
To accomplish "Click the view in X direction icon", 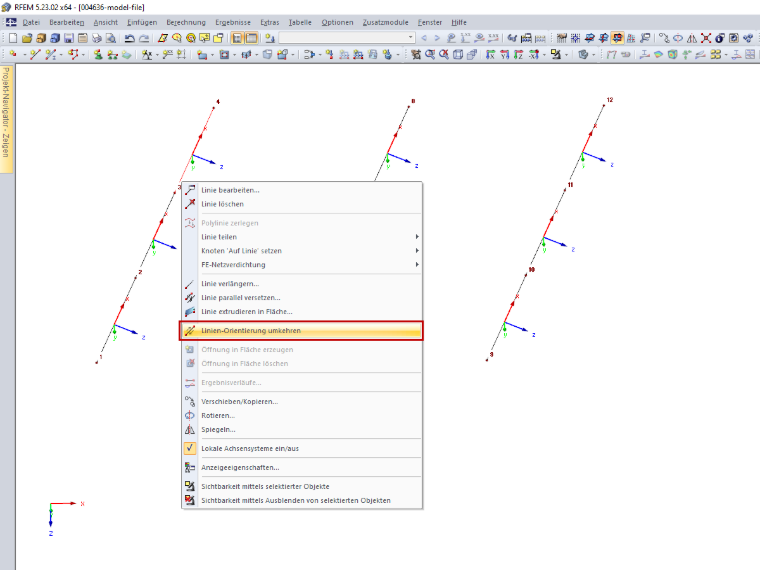I will click(x=491, y=54).
